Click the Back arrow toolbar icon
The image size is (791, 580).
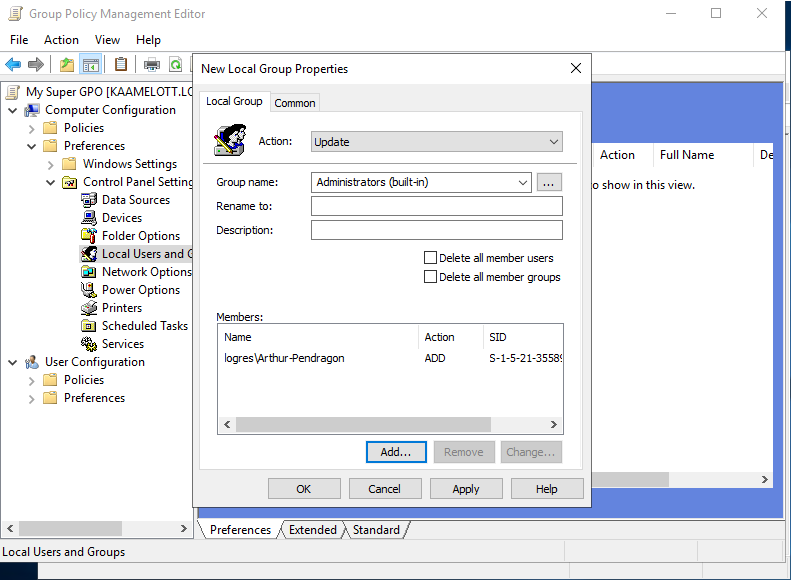pyautogui.click(x=13, y=65)
